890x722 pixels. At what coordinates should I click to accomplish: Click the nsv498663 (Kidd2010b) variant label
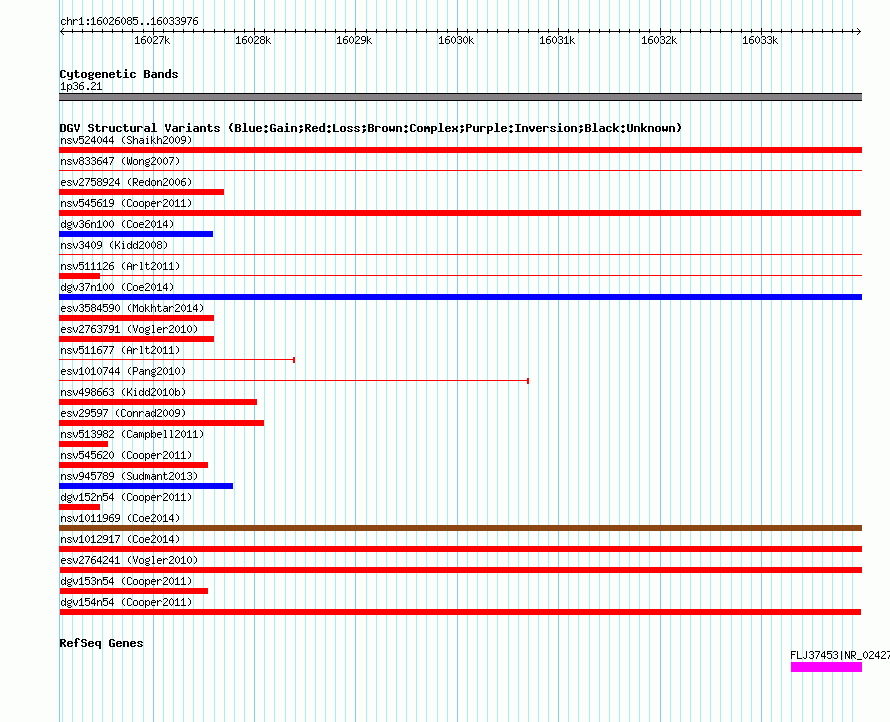123,392
